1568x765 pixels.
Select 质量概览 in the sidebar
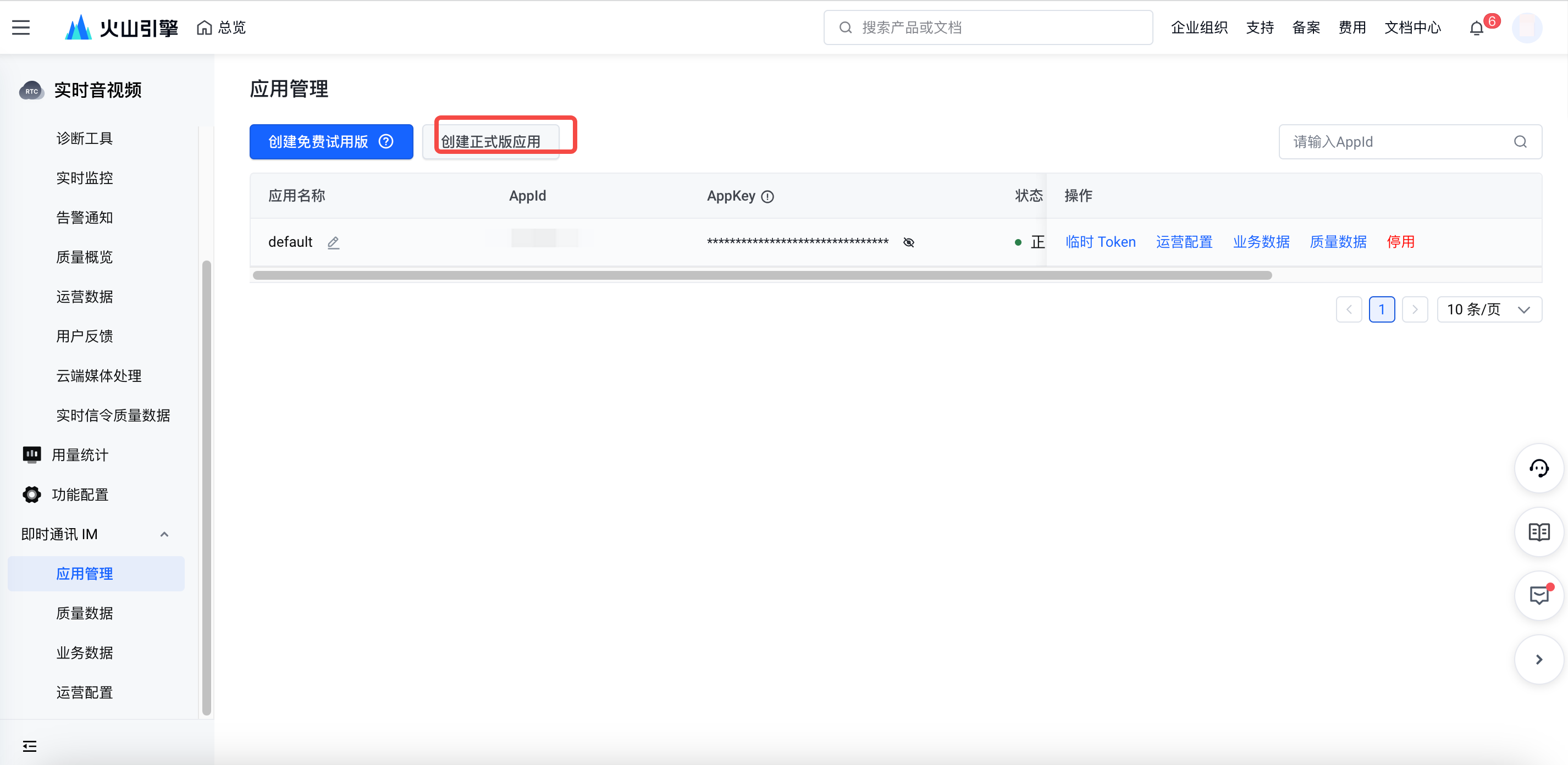coord(85,257)
